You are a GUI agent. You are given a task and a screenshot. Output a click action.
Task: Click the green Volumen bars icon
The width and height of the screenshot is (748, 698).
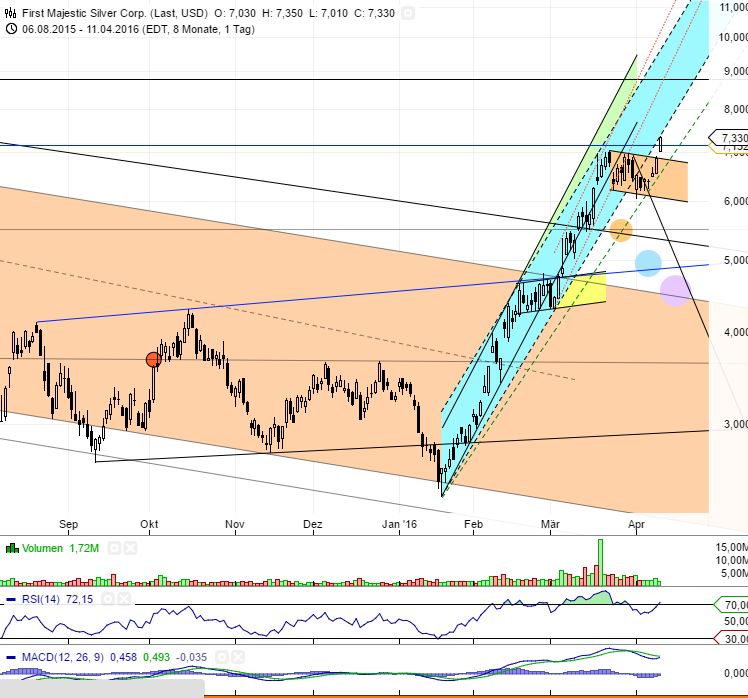click(x=11, y=548)
